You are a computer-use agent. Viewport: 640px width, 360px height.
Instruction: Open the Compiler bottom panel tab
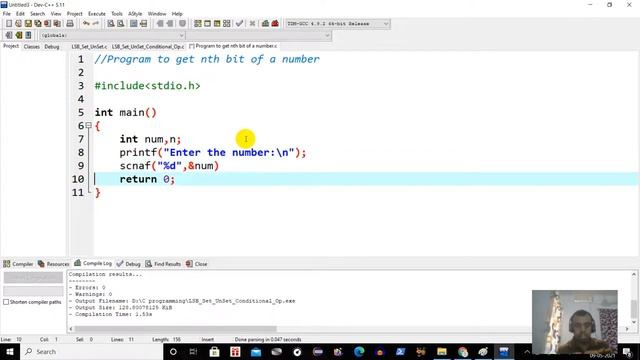pyautogui.click(x=18, y=264)
